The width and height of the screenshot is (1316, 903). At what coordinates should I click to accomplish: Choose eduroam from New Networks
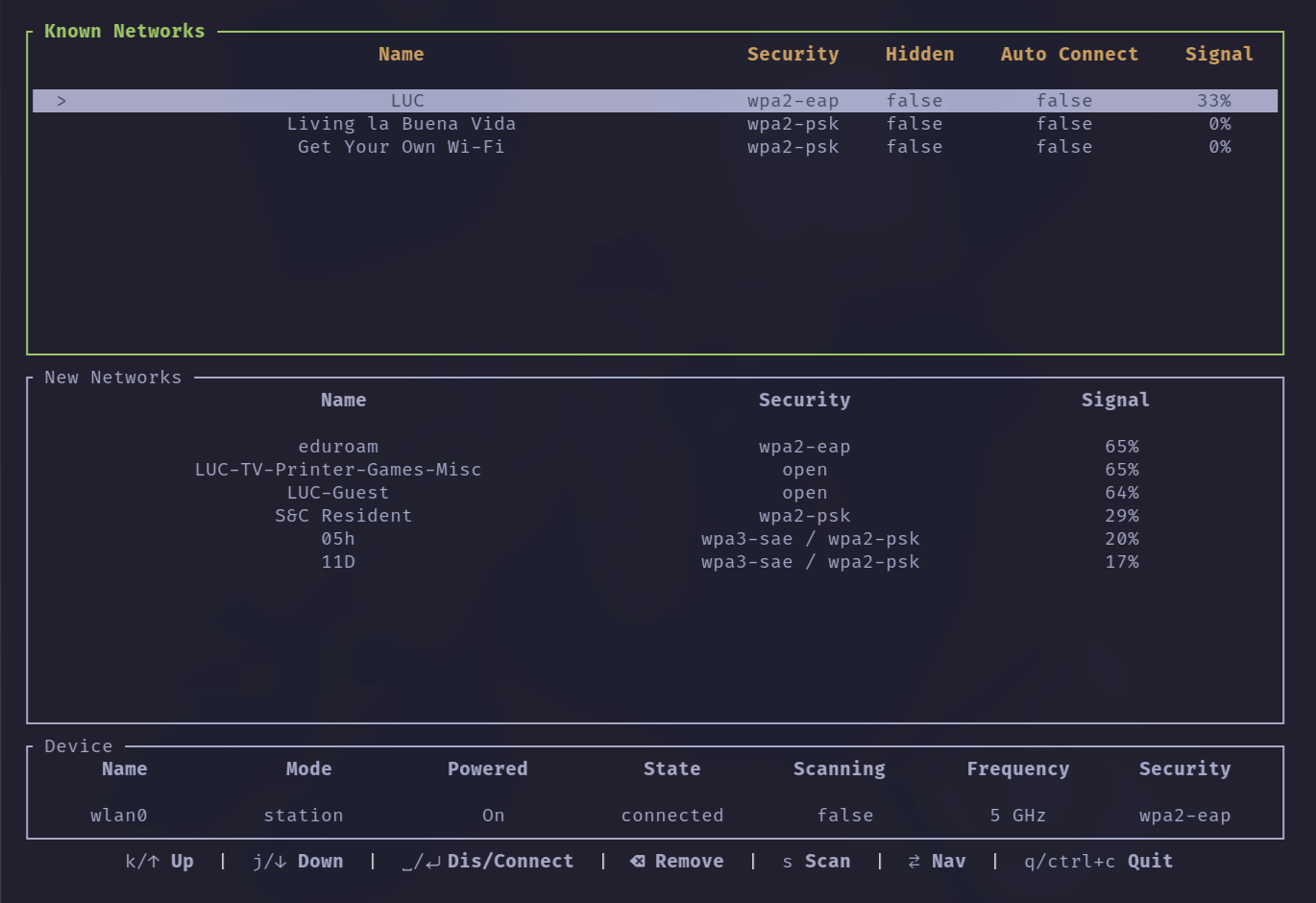[x=338, y=447]
